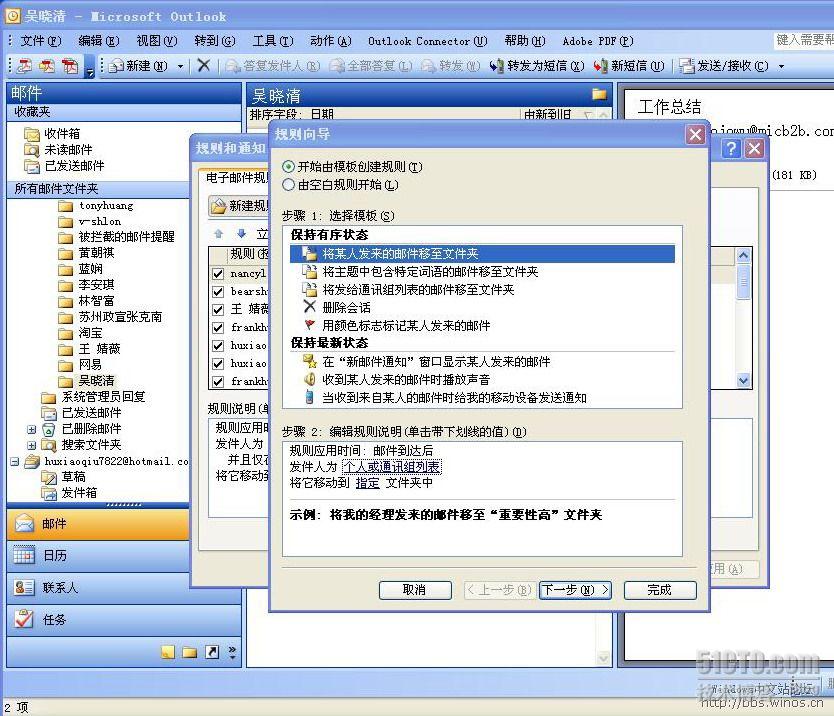Open the 视图 menu
Screen dimensions: 834x716
[156, 41]
